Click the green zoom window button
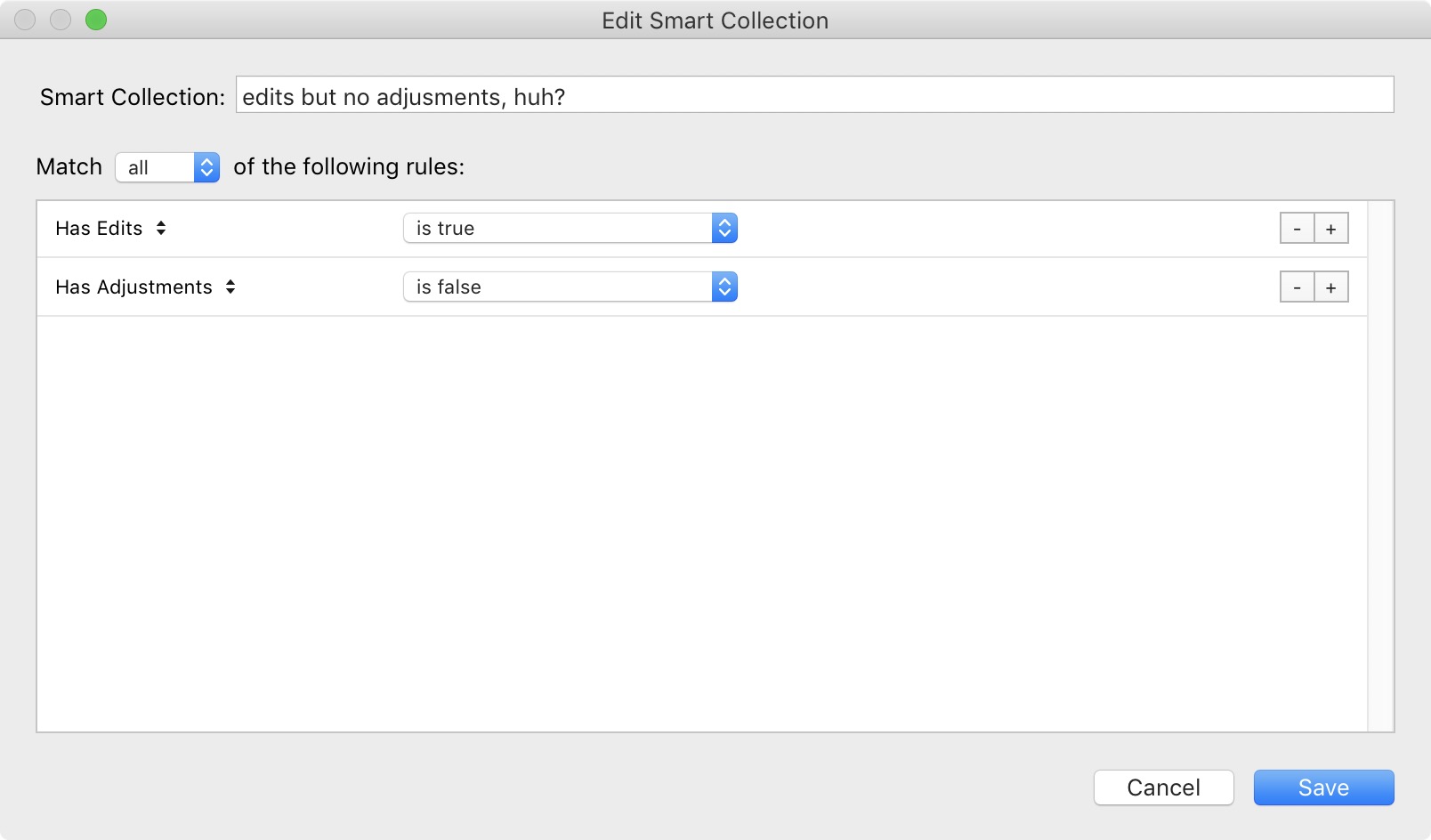Viewport: 1431px width, 840px height. [x=96, y=20]
